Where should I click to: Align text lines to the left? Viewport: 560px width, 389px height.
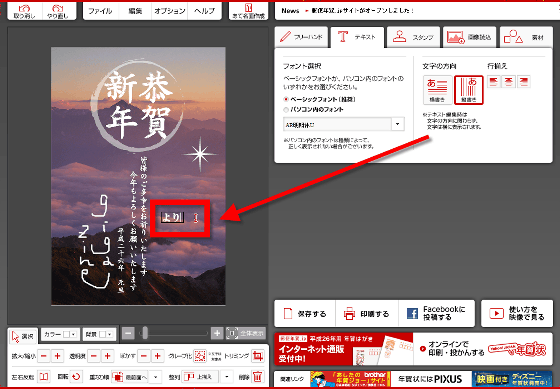coord(494,82)
